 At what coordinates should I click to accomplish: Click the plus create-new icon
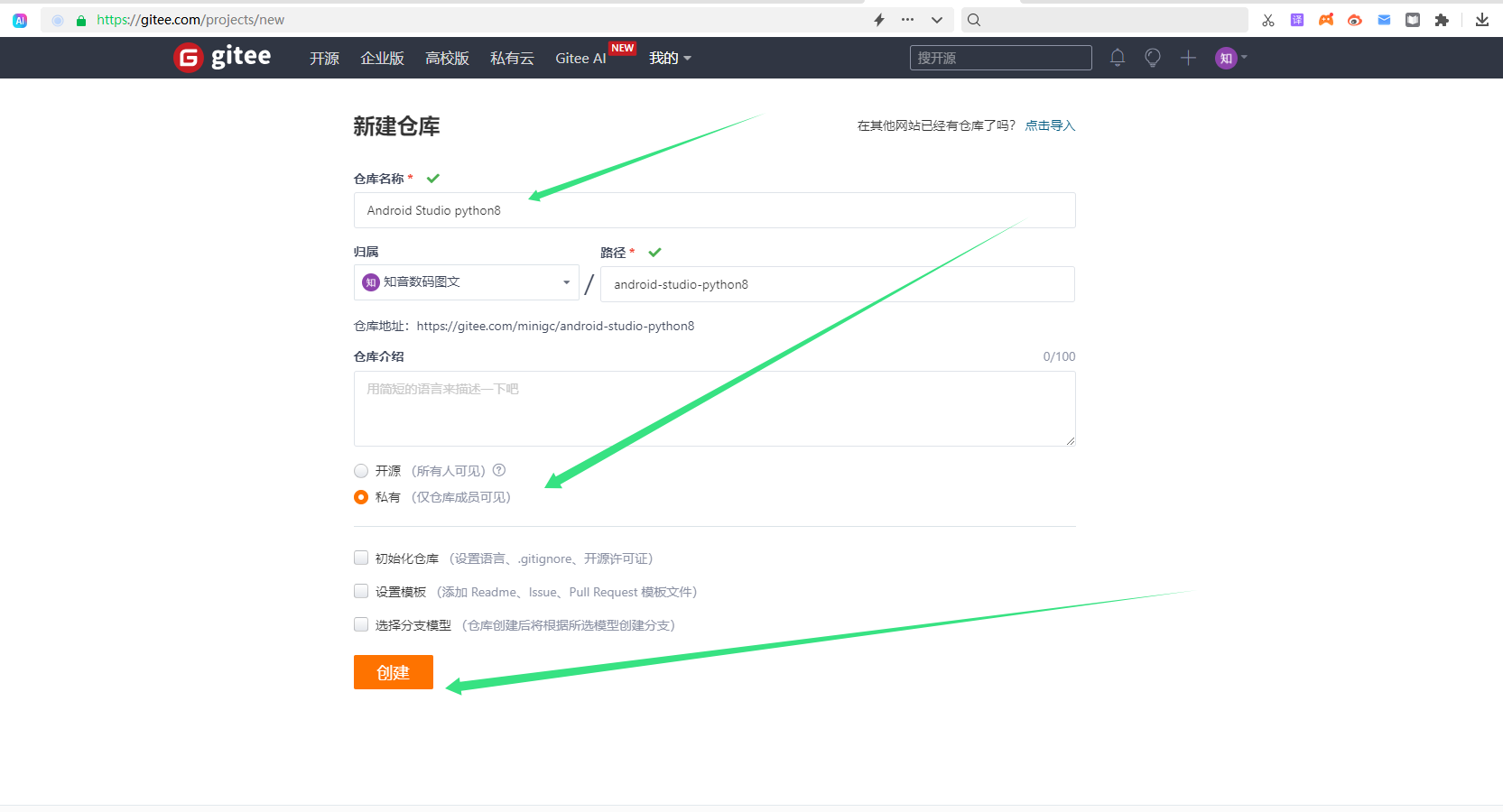pos(1188,58)
